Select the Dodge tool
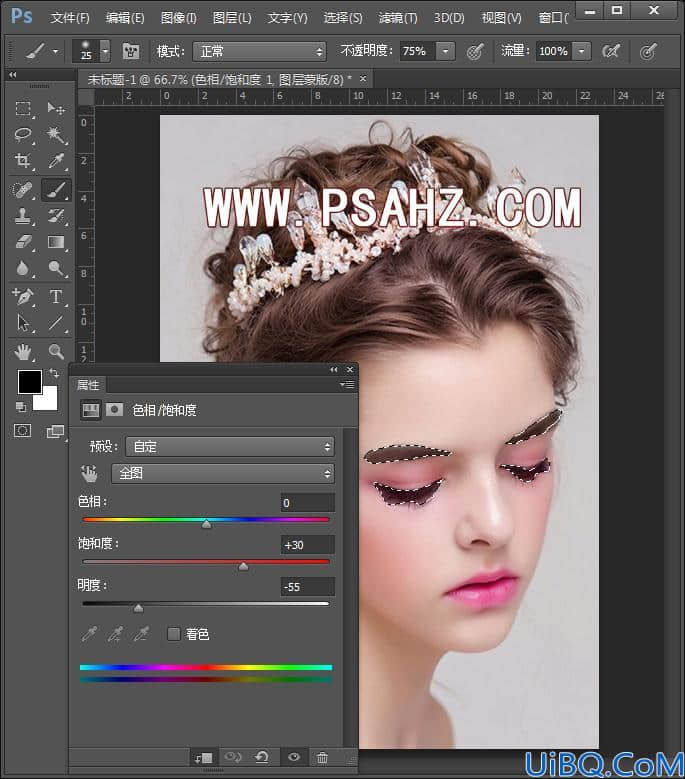This screenshot has height=779, width=685. (x=56, y=268)
